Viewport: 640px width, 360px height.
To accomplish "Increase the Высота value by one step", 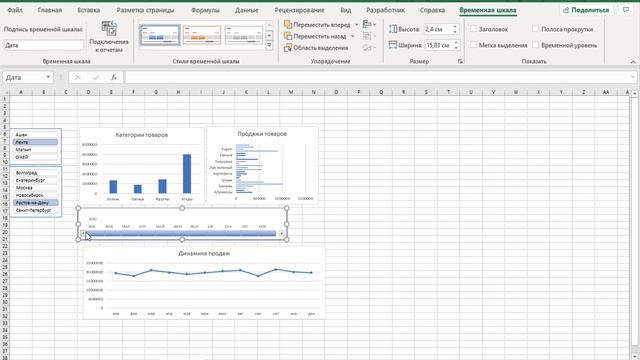I will (456, 27).
